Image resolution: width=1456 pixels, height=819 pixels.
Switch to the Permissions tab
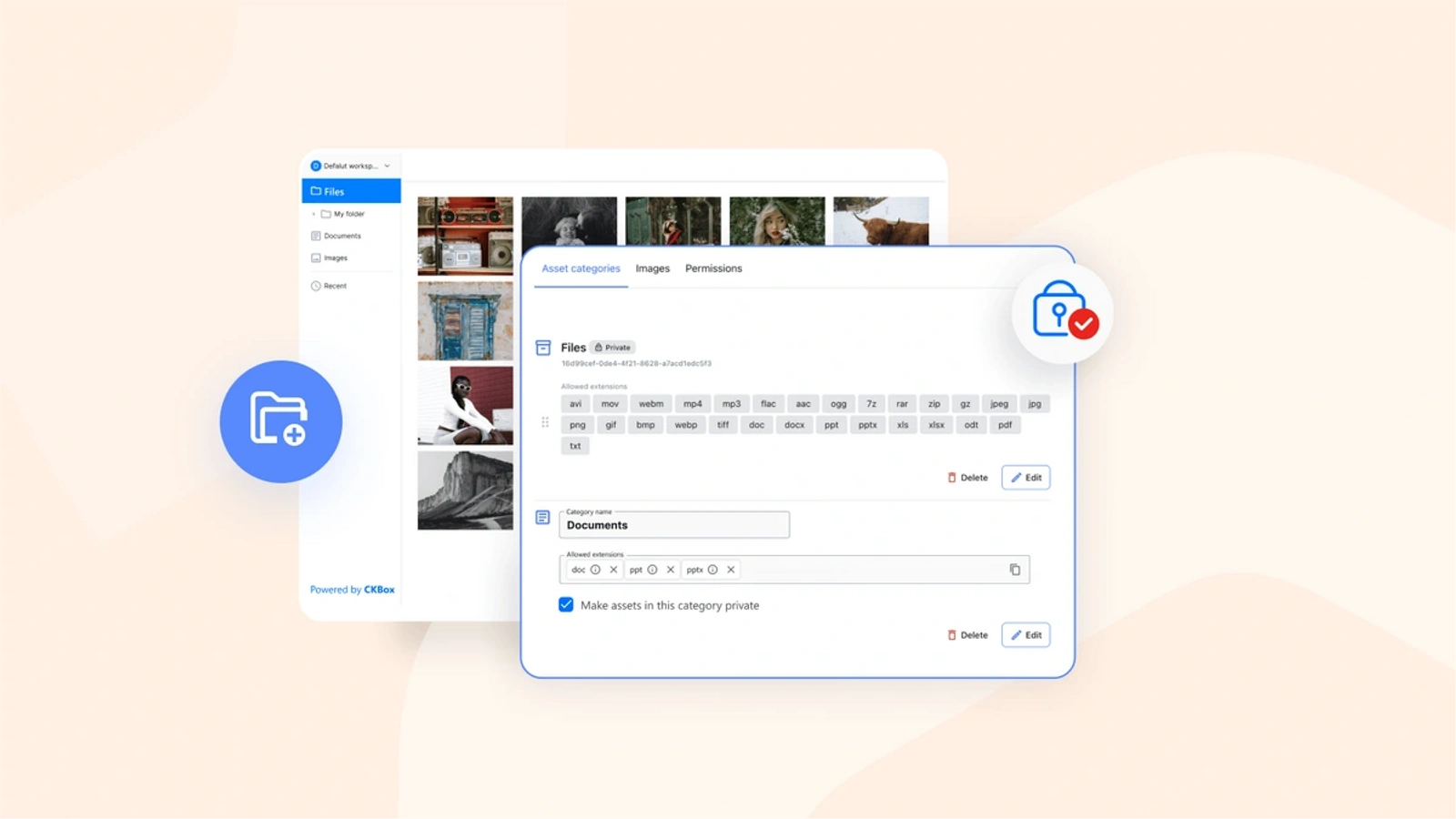pos(713,268)
